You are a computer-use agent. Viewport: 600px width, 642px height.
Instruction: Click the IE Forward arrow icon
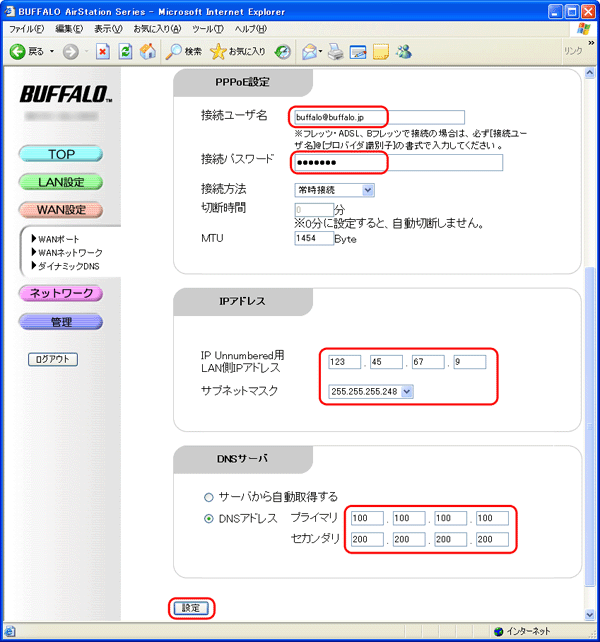(x=71, y=52)
